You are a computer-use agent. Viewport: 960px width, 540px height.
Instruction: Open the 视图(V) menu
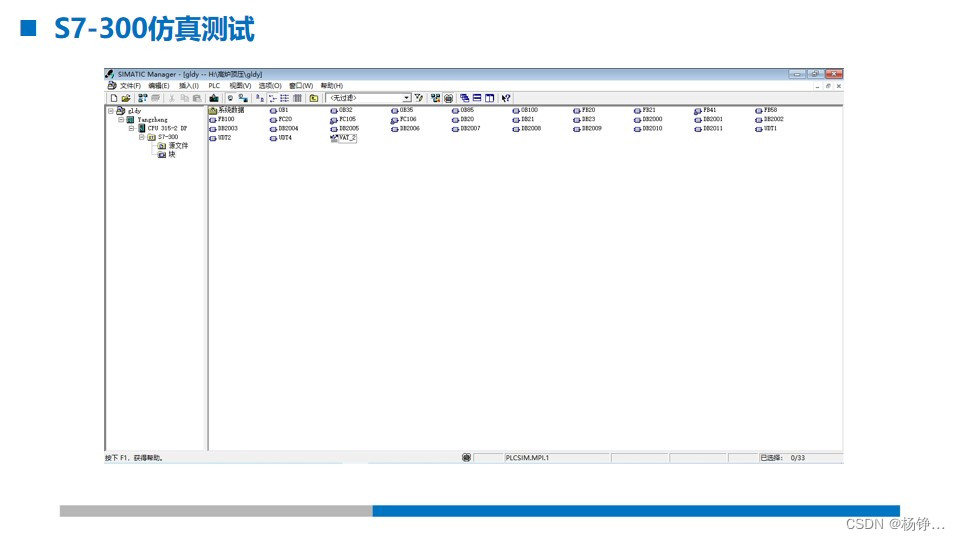click(x=240, y=86)
